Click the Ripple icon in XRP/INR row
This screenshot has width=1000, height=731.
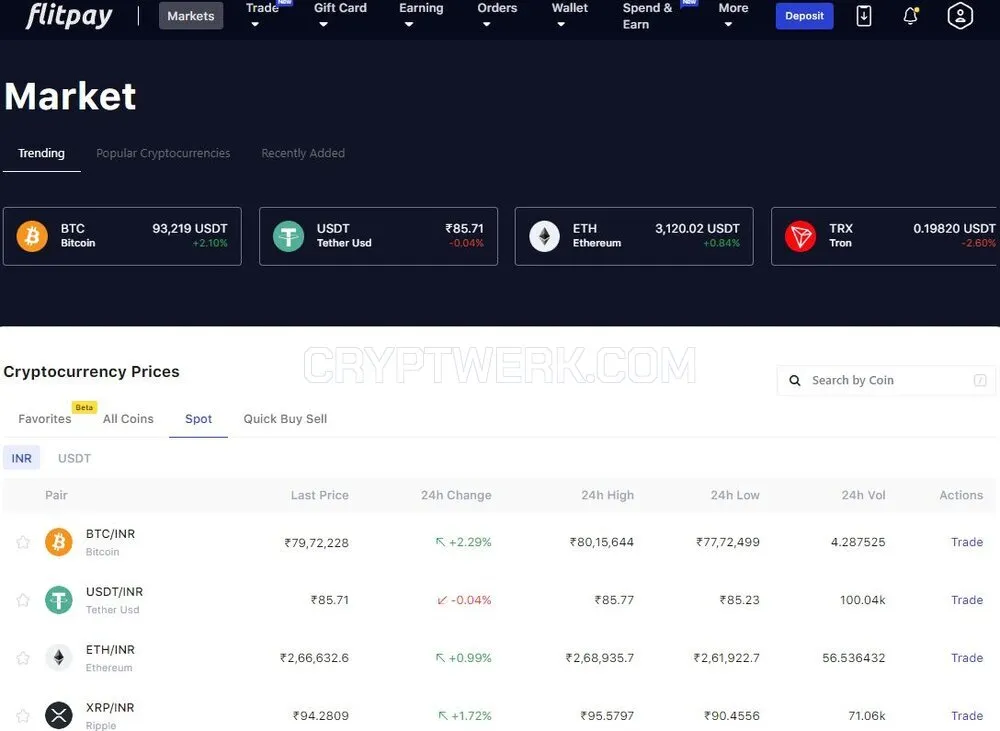(x=59, y=716)
